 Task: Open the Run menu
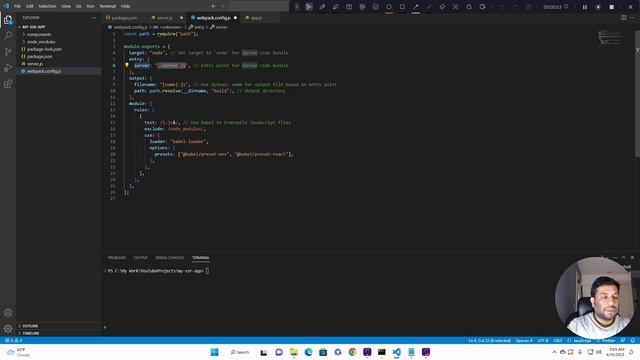pos(90,6)
